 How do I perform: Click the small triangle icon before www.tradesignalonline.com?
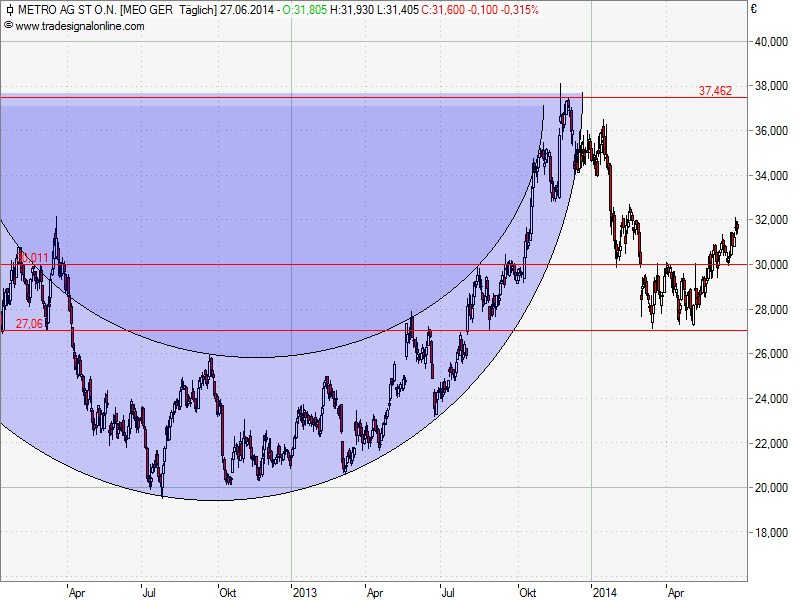pos(8,26)
